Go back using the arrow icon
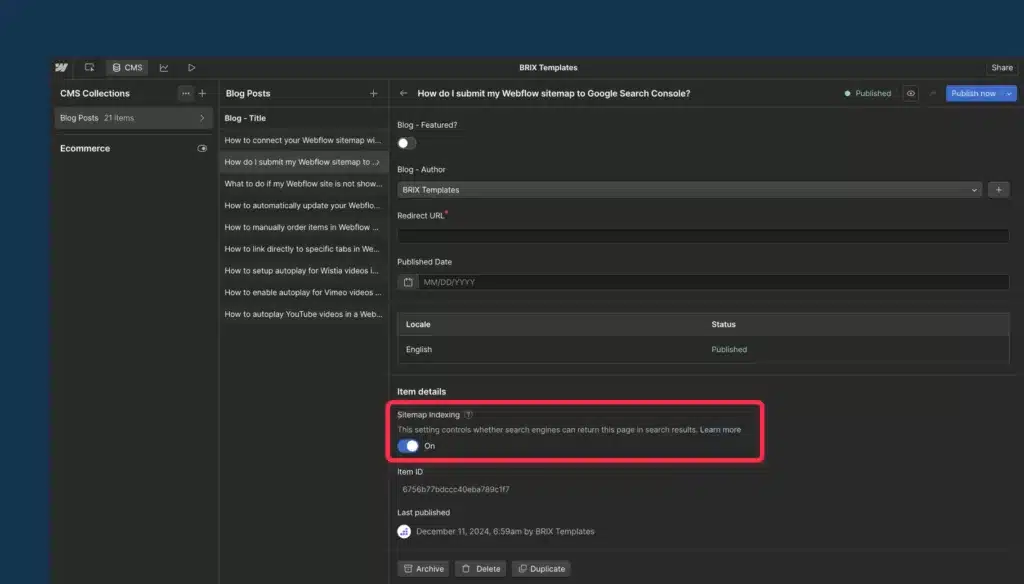This screenshot has height=584, width=1024. click(403, 93)
